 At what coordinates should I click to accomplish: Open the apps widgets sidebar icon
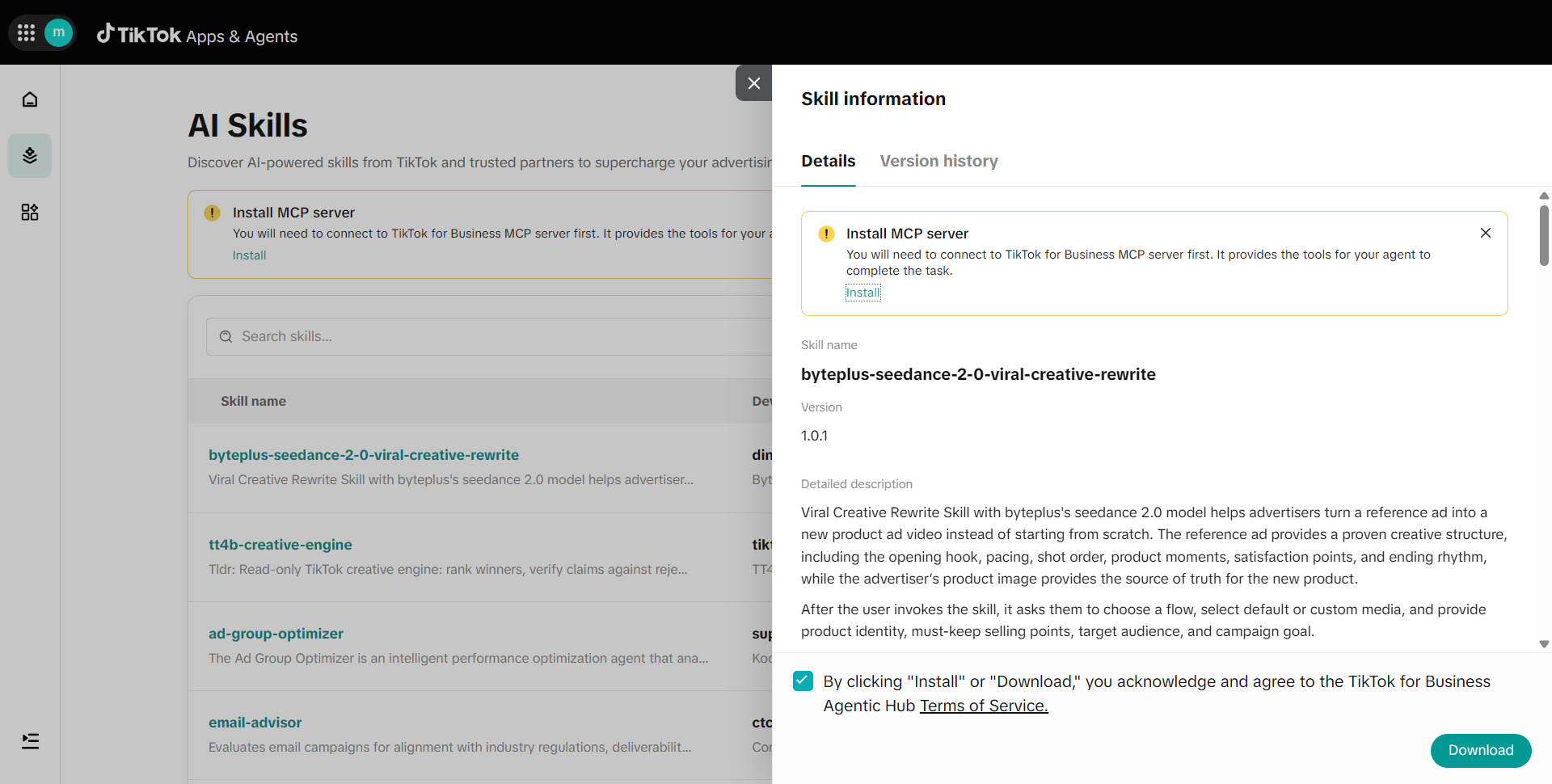[30, 212]
